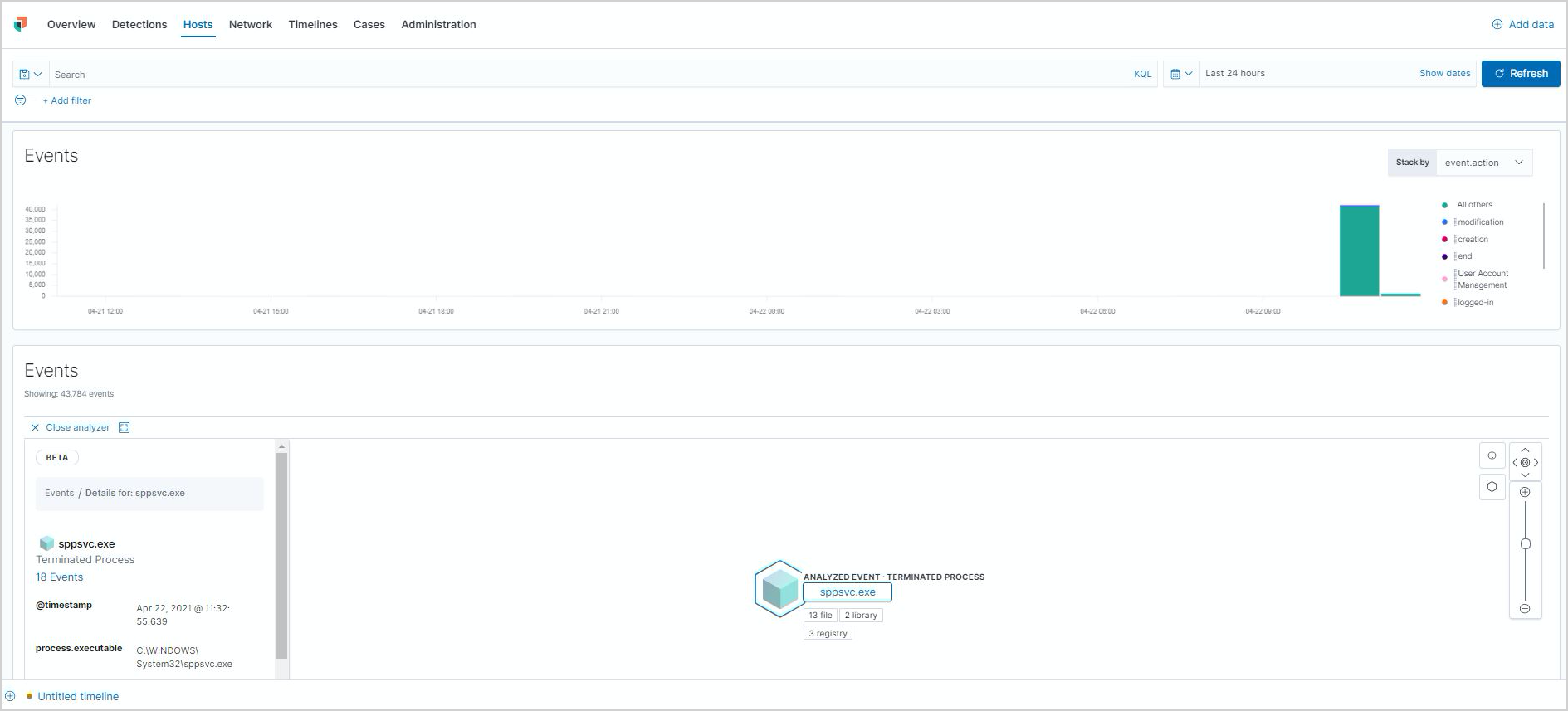Open the date quick menu calendar icon
The width and height of the screenshot is (1568, 711).
[1181, 74]
